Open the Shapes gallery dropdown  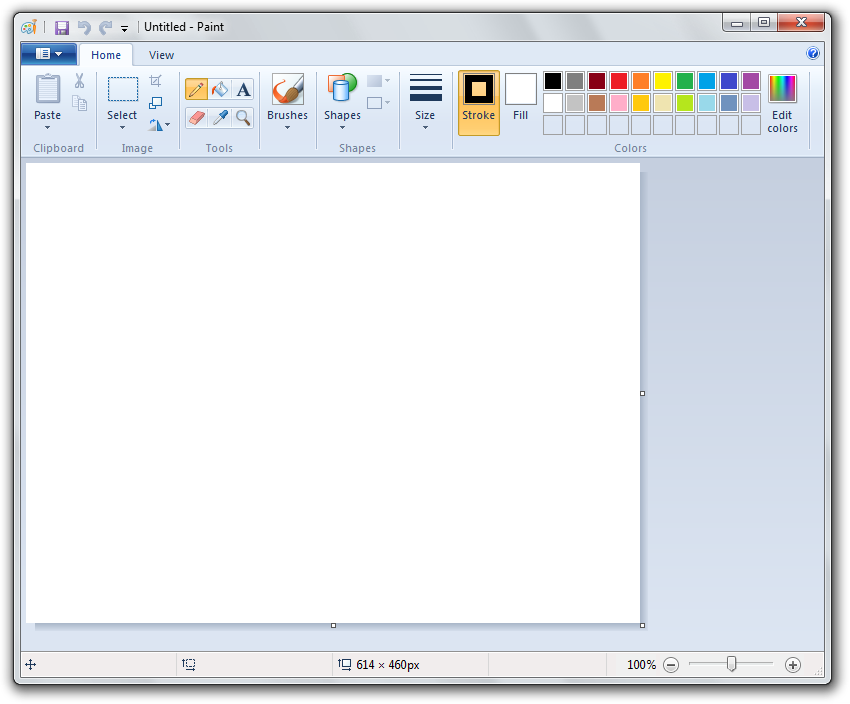coord(342,127)
